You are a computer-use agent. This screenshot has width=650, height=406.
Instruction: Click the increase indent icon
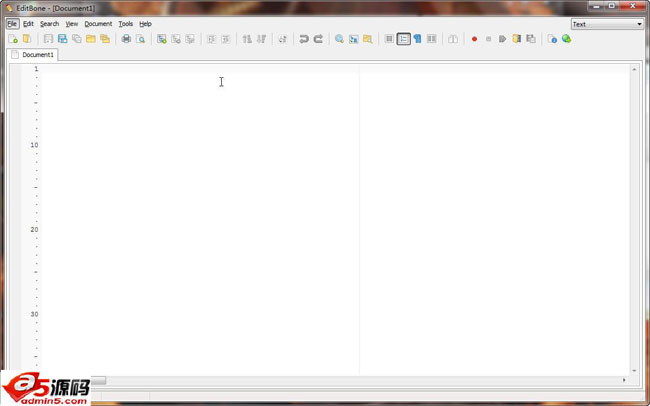click(x=211, y=39)
